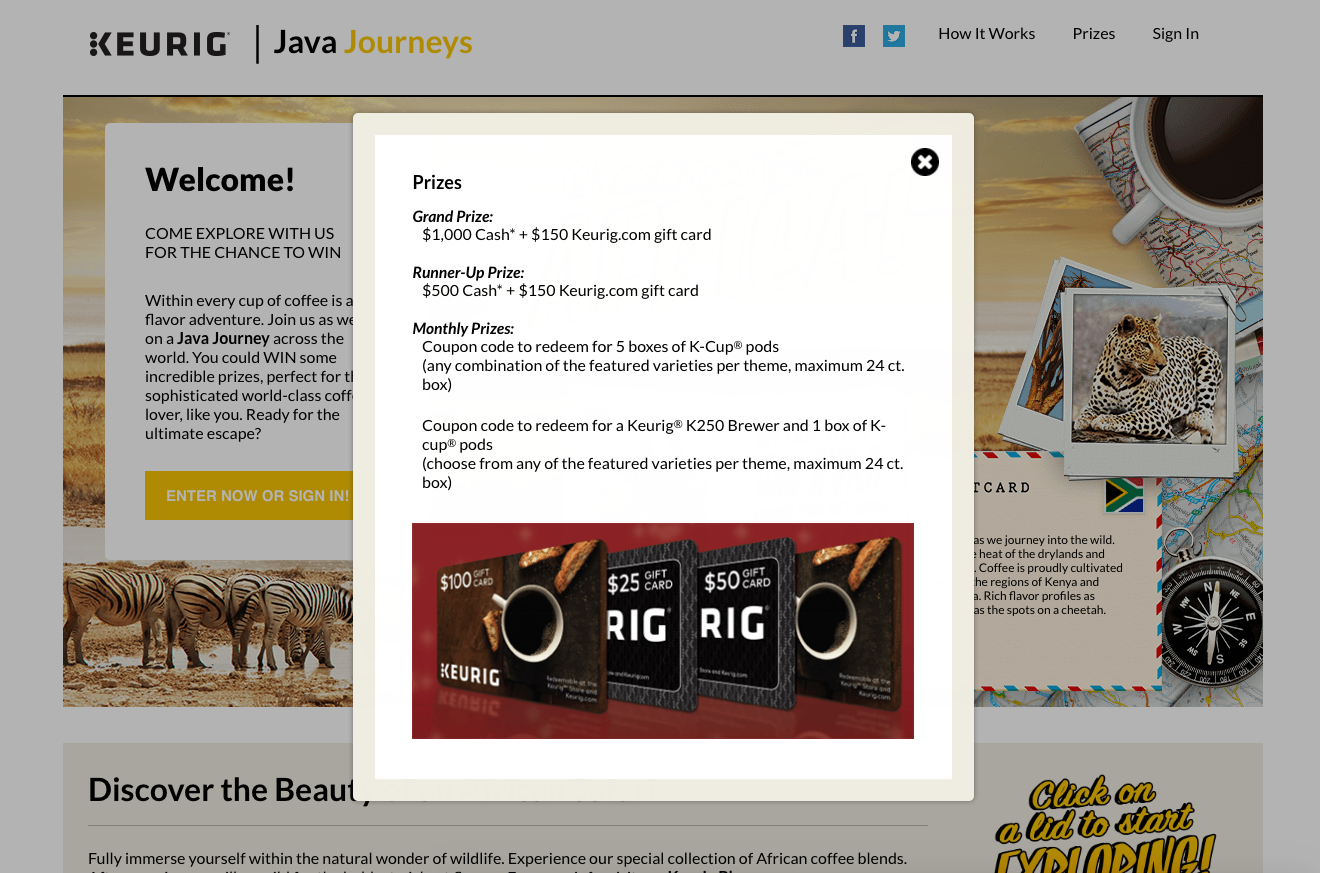Select the 'Grand Prize:' label text

(453, 216)
